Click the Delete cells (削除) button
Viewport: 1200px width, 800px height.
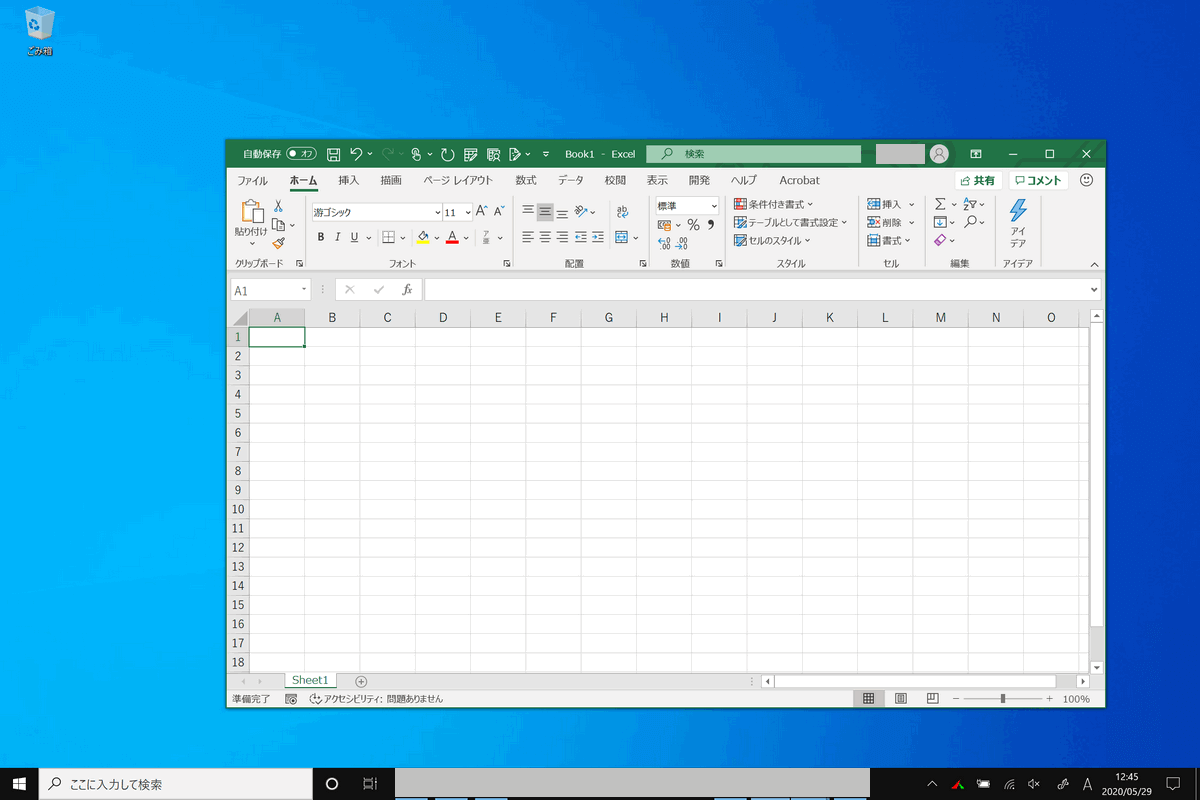click(891, 222)
